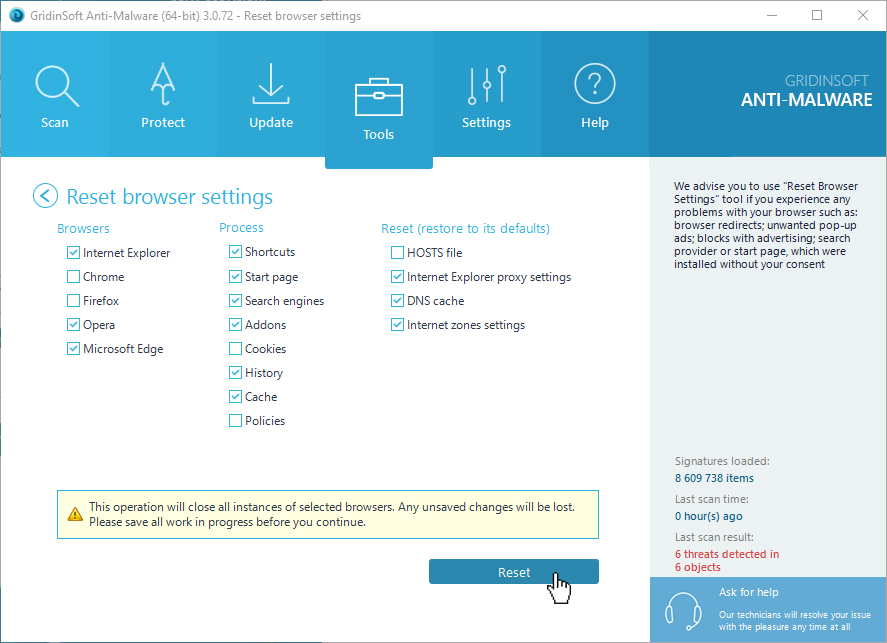This screenshot has height=643, width=887.
Task: Click the Protect umbrella icon
Action: pyautogui.click(x=163, y=87)
